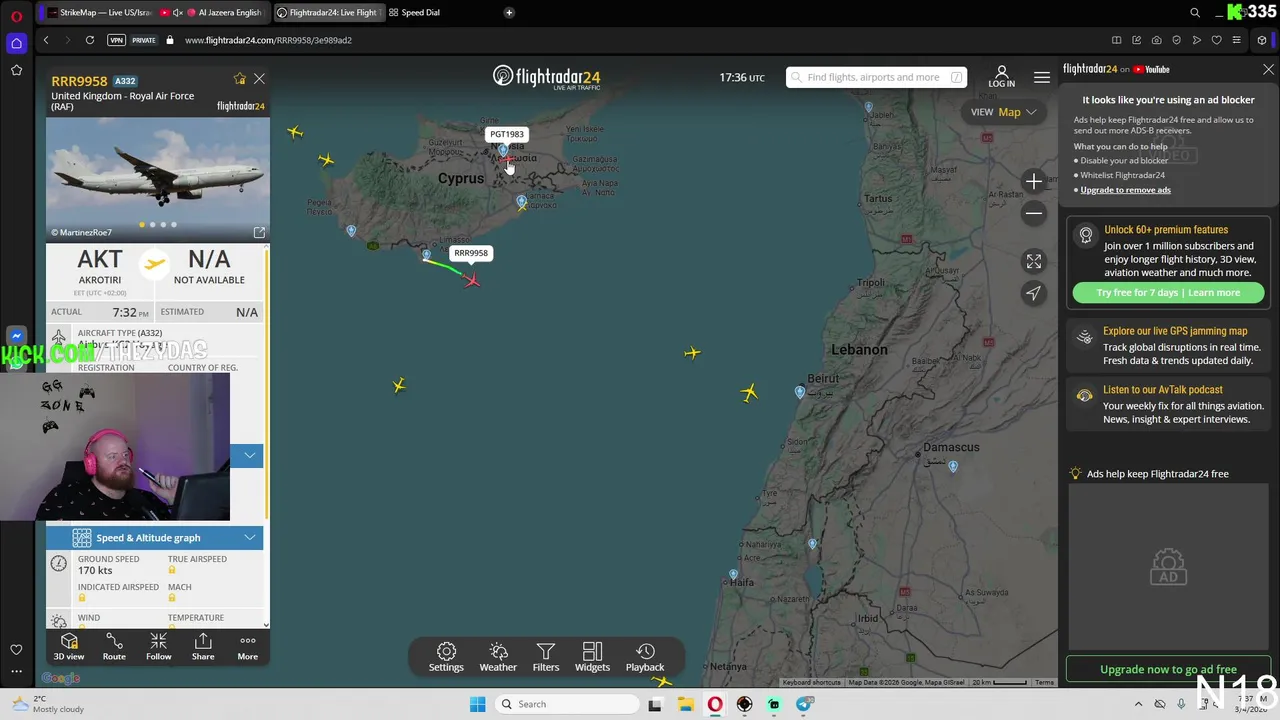Open the 3D view of the flight
The image size is (1280, 720).
tap(69, 646)
